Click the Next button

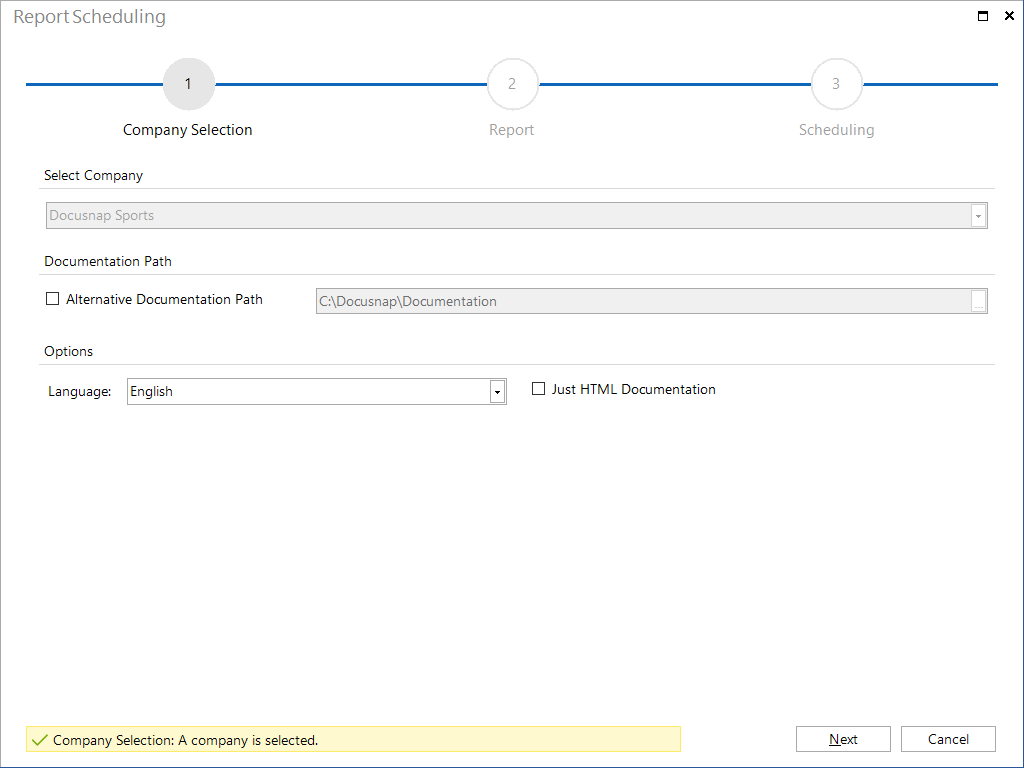point(843,739)
